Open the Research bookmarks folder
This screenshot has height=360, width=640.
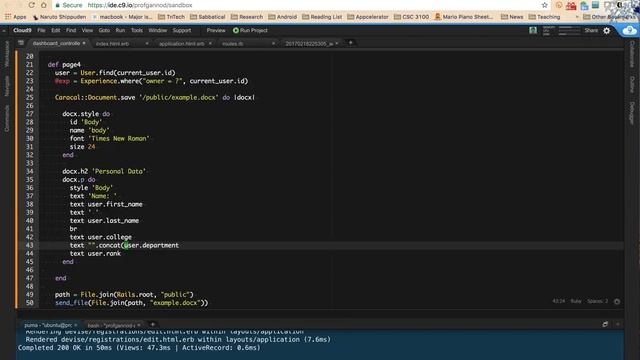tap(247, 17)
